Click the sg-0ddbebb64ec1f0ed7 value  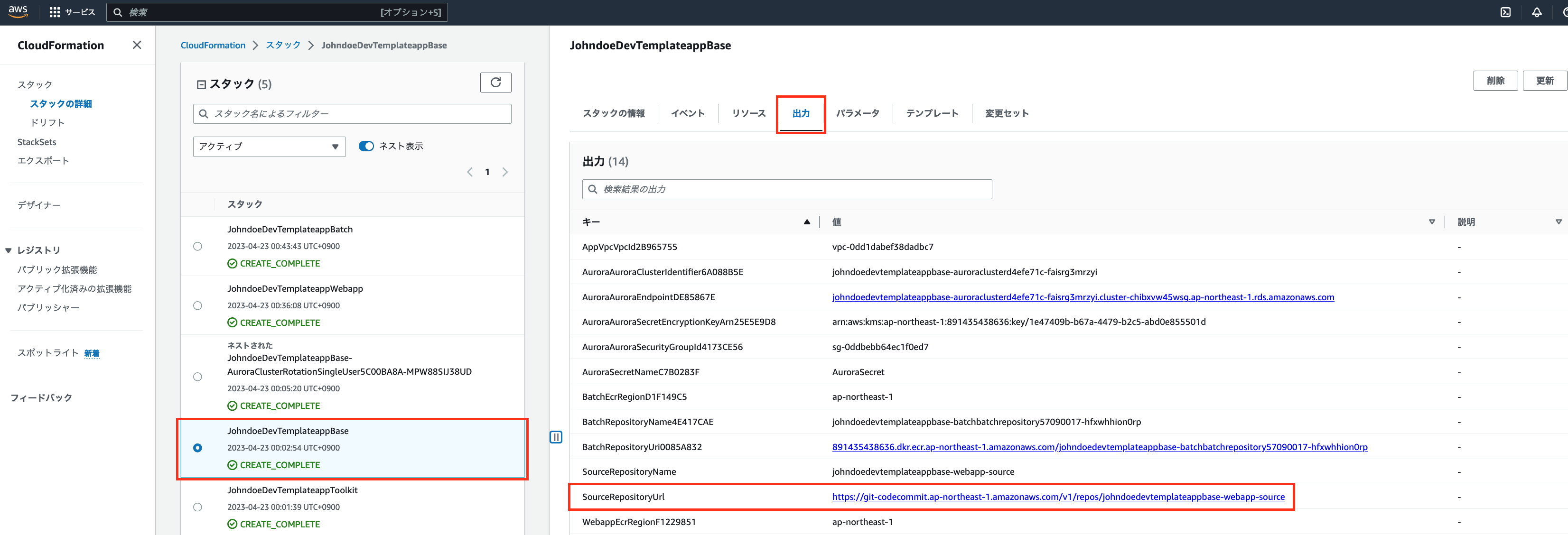[880, 348]
